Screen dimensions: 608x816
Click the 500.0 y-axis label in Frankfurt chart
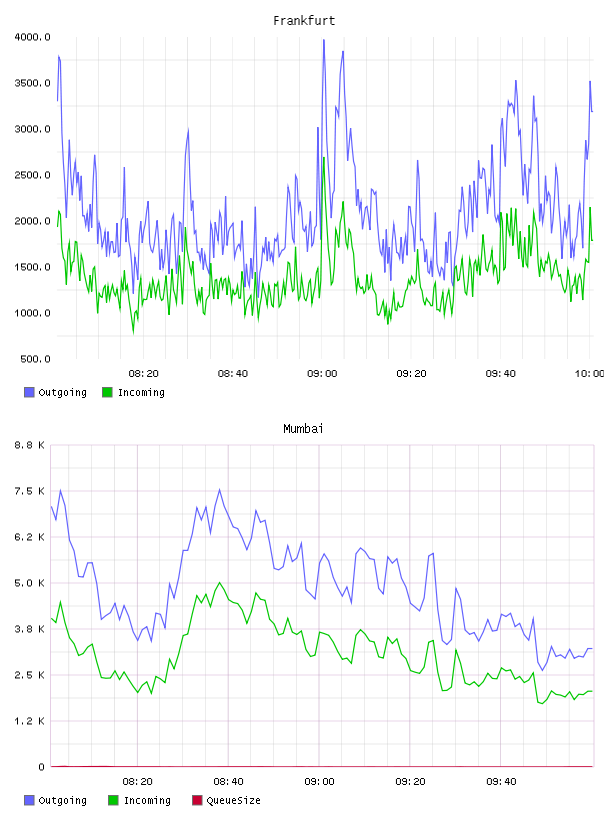pos(35,359)
